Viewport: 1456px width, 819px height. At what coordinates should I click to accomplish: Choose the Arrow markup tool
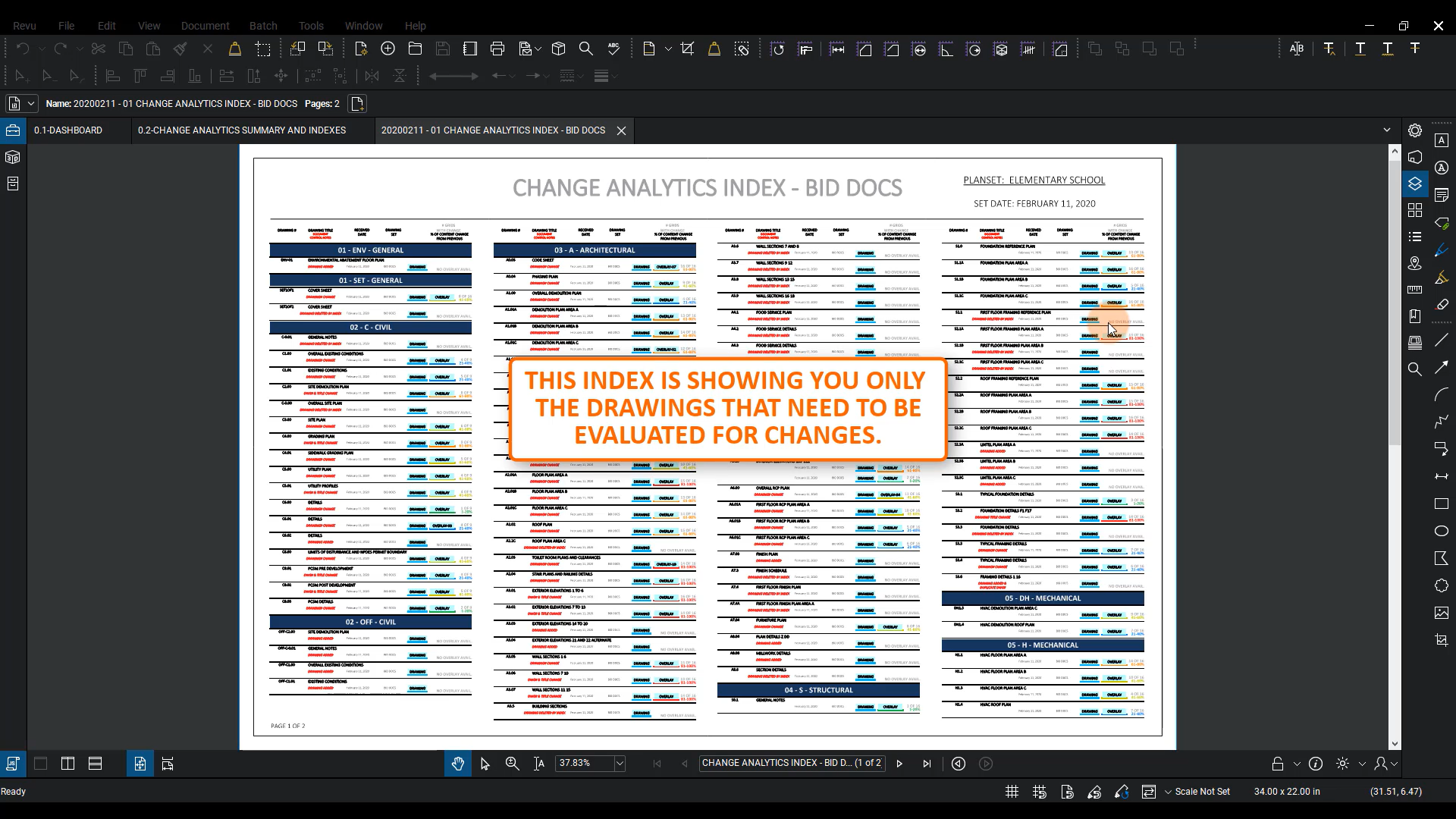1442,368
